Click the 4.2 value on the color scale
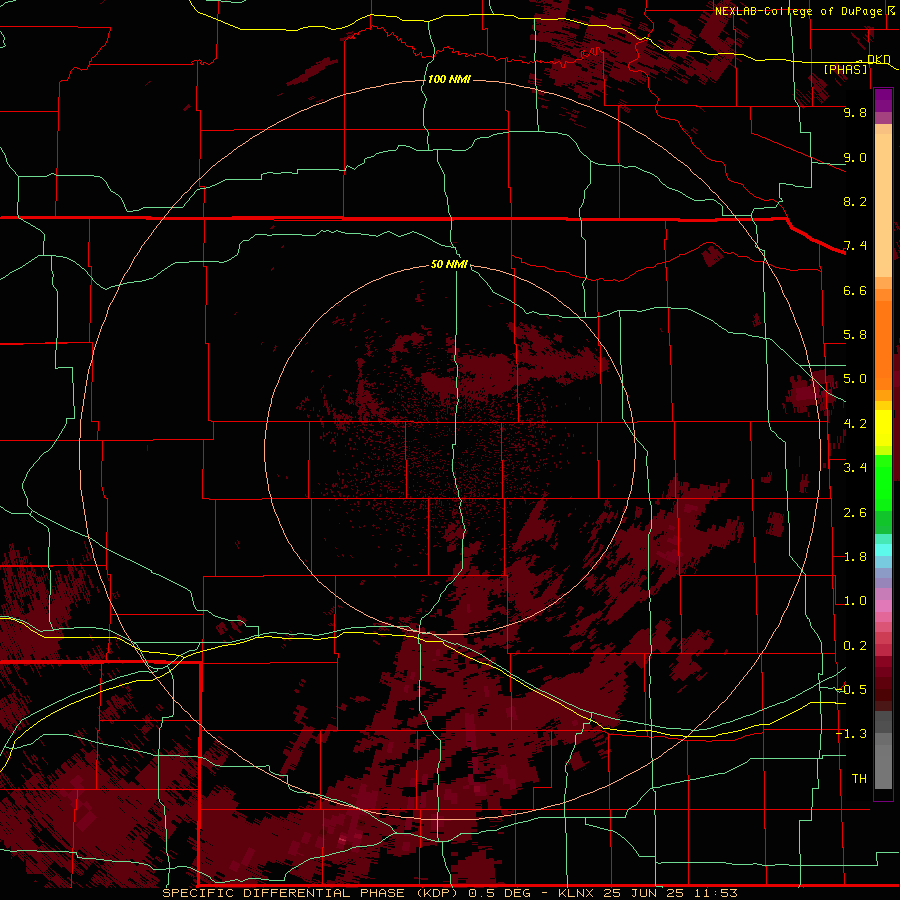This screenshot has width=900, height=900. click(x=855, y=424)
